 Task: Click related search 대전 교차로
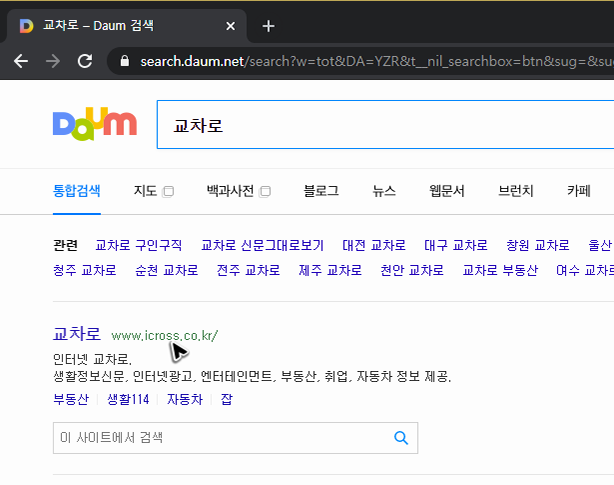pyautogui.click(x=374, y=245)
